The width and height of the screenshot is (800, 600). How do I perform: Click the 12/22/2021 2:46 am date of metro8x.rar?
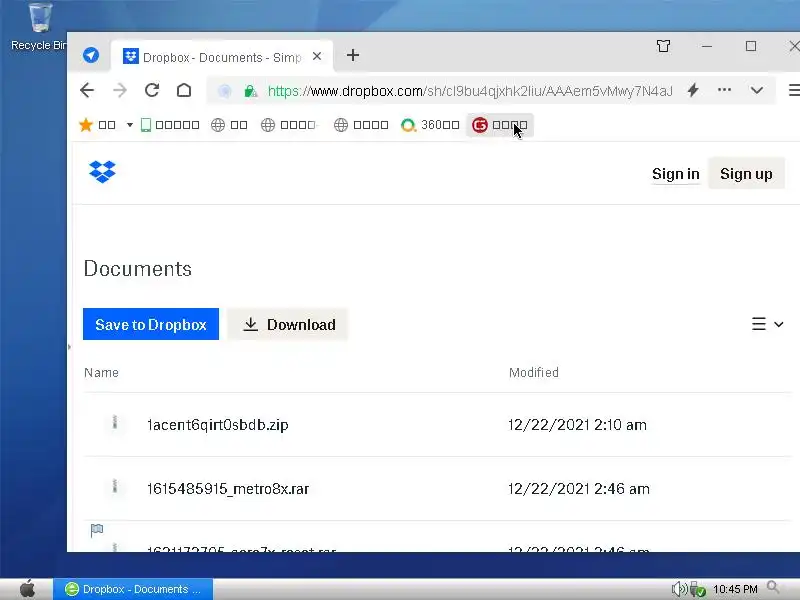pyautogui.click(x=579, y=489)
